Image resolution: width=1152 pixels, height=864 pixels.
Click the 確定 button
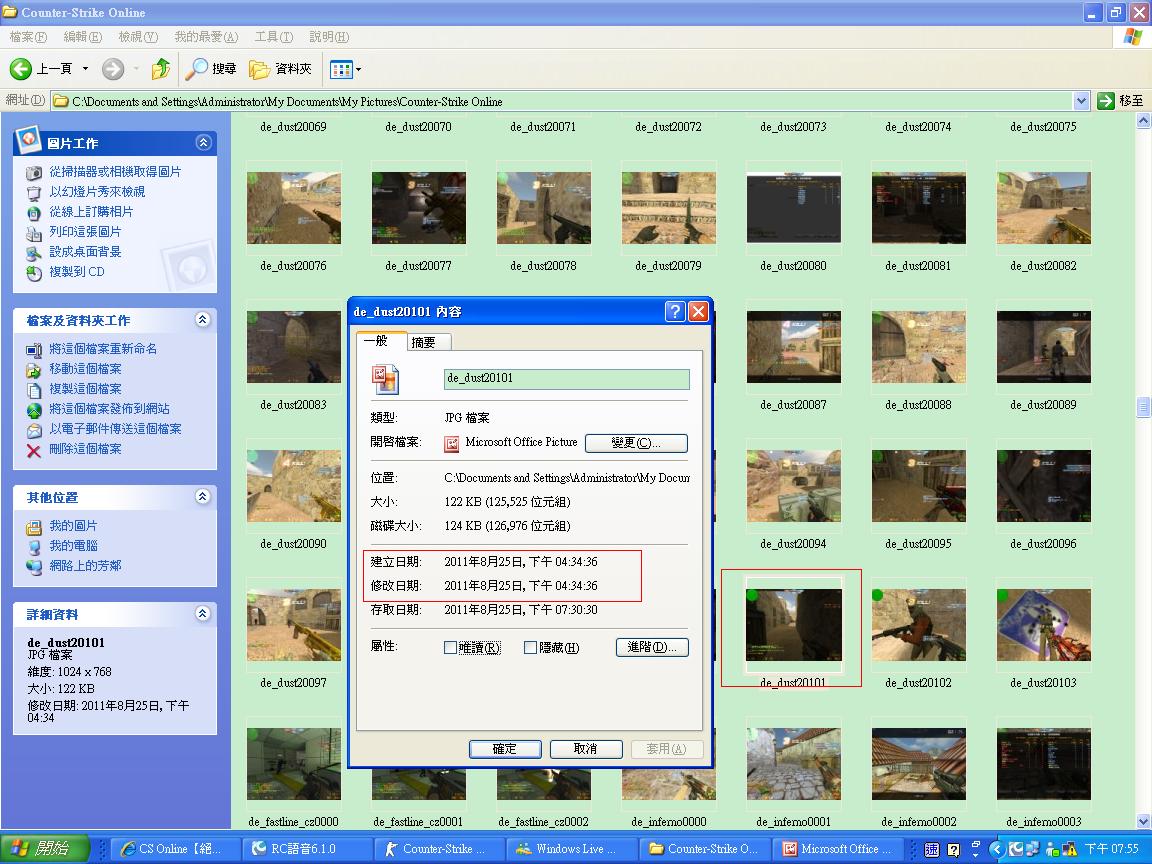point(505,749)
